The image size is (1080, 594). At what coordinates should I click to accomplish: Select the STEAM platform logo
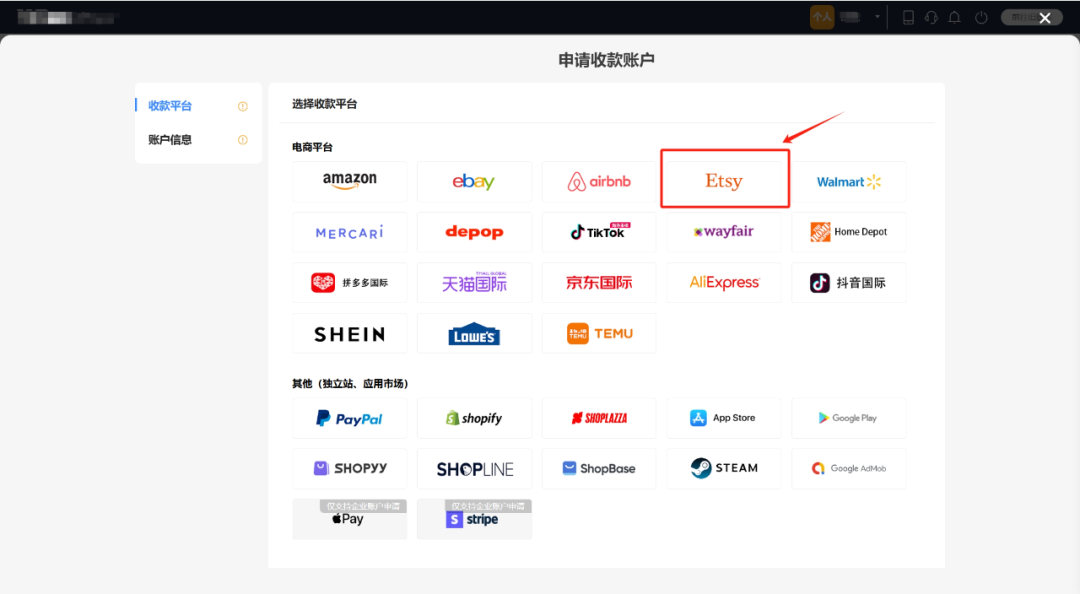pos(723,468)
